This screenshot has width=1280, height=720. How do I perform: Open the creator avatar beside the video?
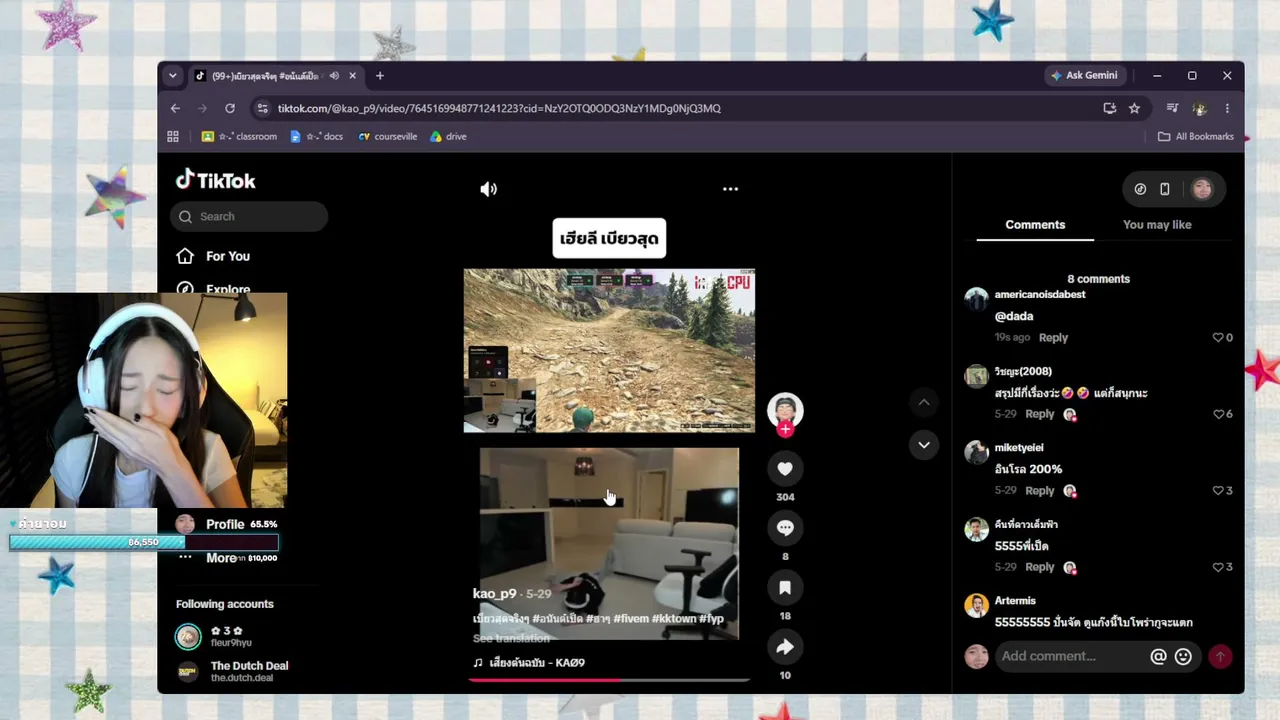[785, 410]
